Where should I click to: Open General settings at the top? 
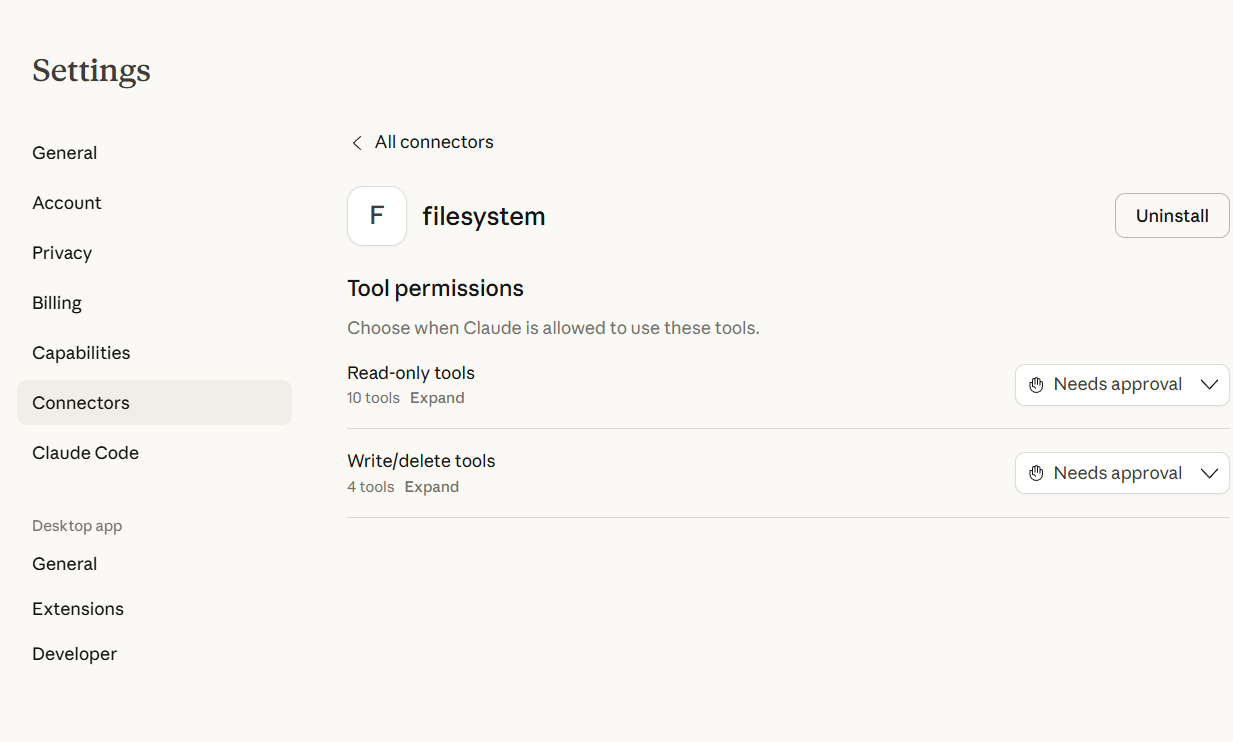tap(65, 153)
